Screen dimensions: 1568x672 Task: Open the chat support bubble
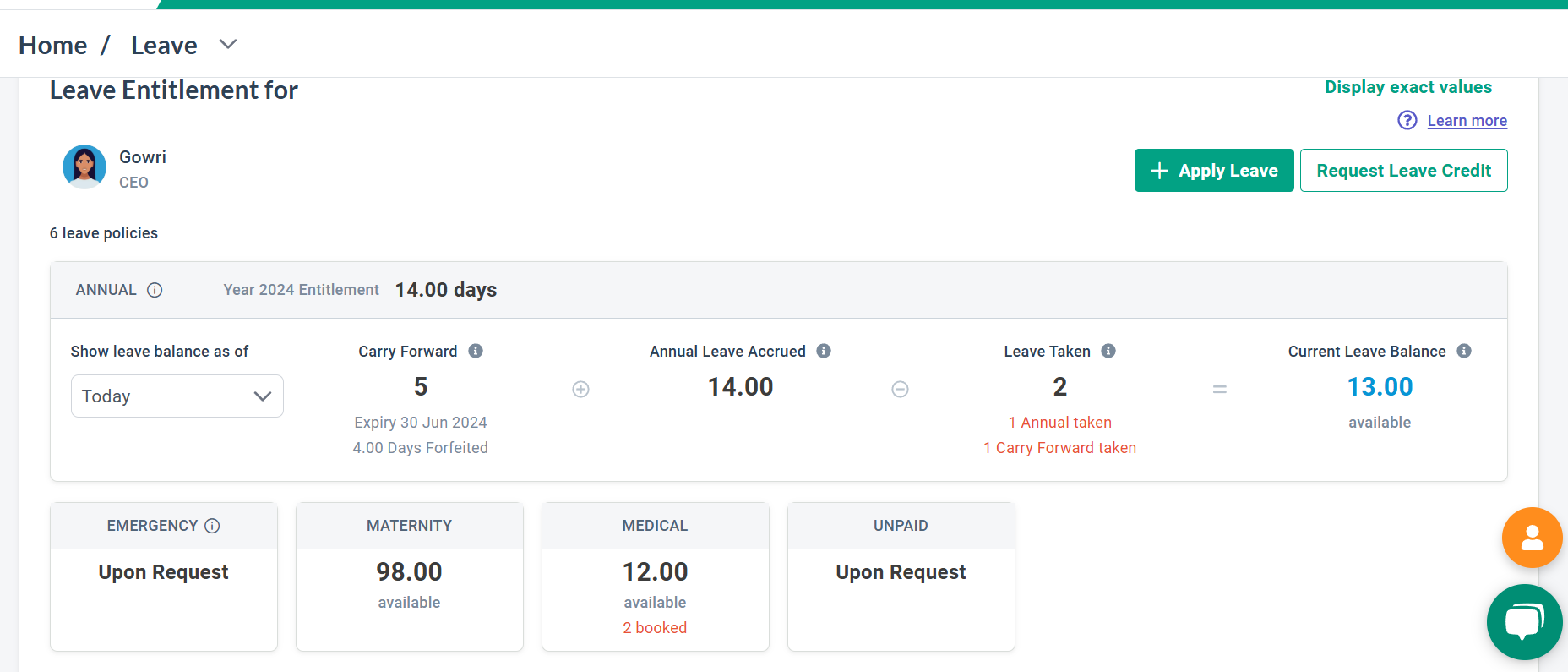(1524, 622)
